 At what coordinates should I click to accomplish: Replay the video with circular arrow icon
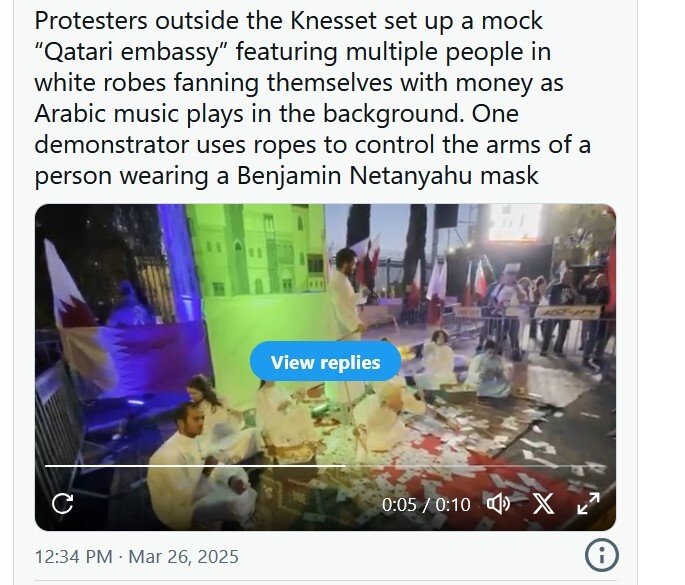(62, 504)
